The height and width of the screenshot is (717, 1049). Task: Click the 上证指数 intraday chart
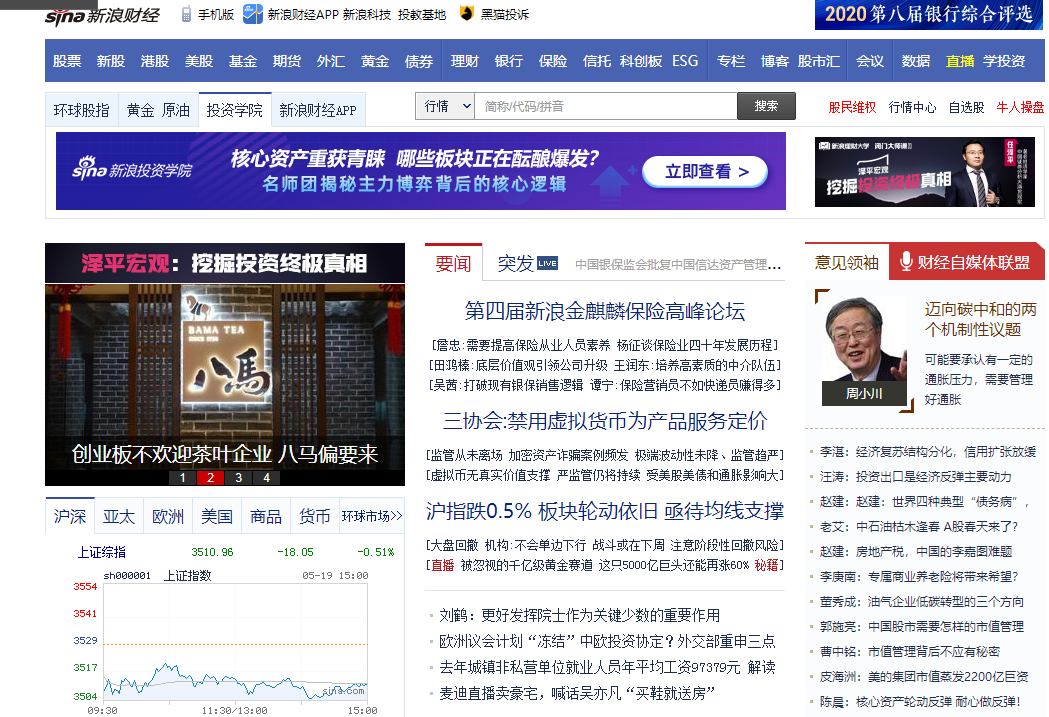pos(235,642)
